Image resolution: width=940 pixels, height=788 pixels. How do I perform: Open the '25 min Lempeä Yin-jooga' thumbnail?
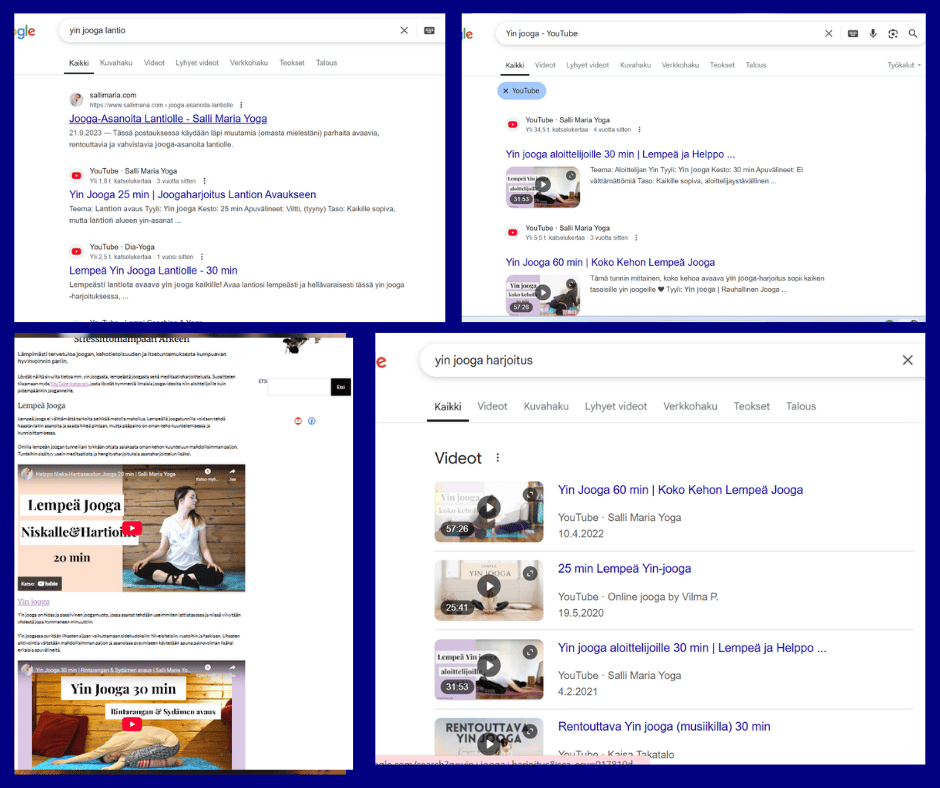point(489,589)
